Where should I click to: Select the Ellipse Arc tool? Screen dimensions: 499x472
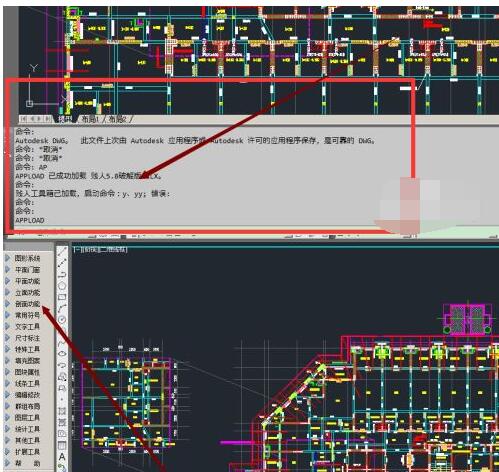pos(62,365)
